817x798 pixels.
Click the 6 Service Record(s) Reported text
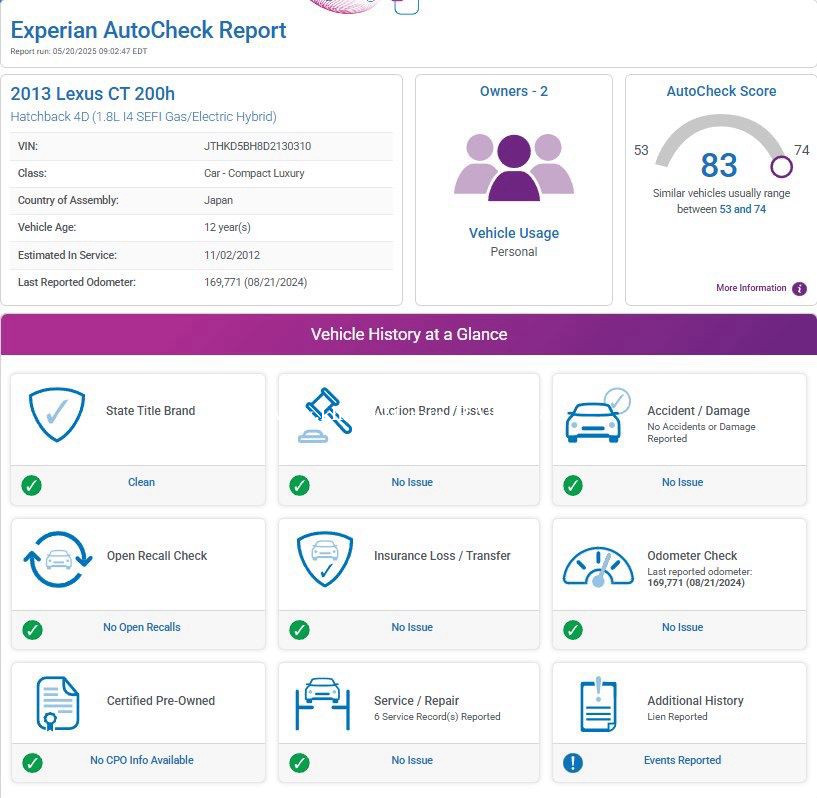click(437, 717)
